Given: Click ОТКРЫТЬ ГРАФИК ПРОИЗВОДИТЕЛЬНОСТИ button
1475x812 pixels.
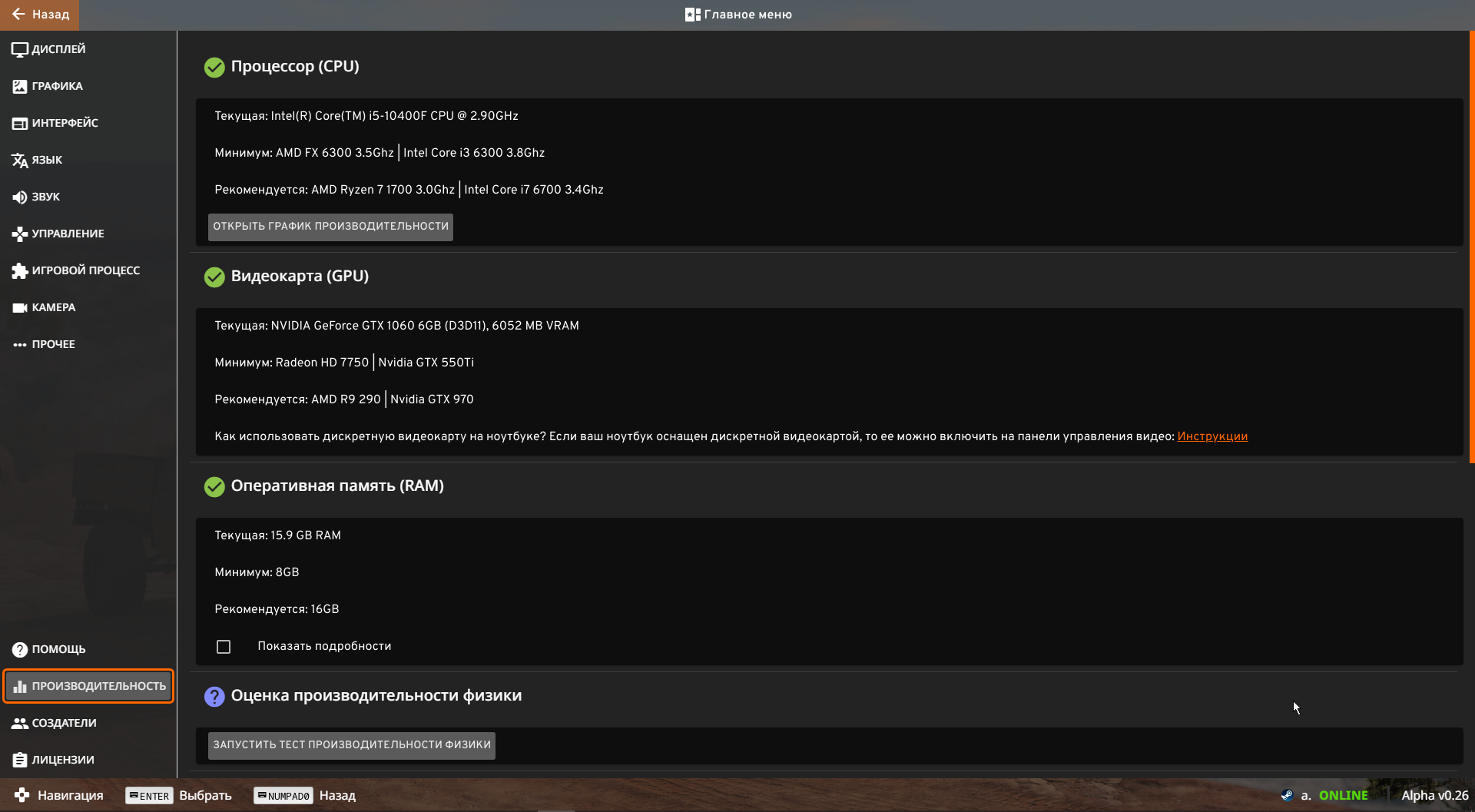Looking at the screenshot, I should 330,227.
